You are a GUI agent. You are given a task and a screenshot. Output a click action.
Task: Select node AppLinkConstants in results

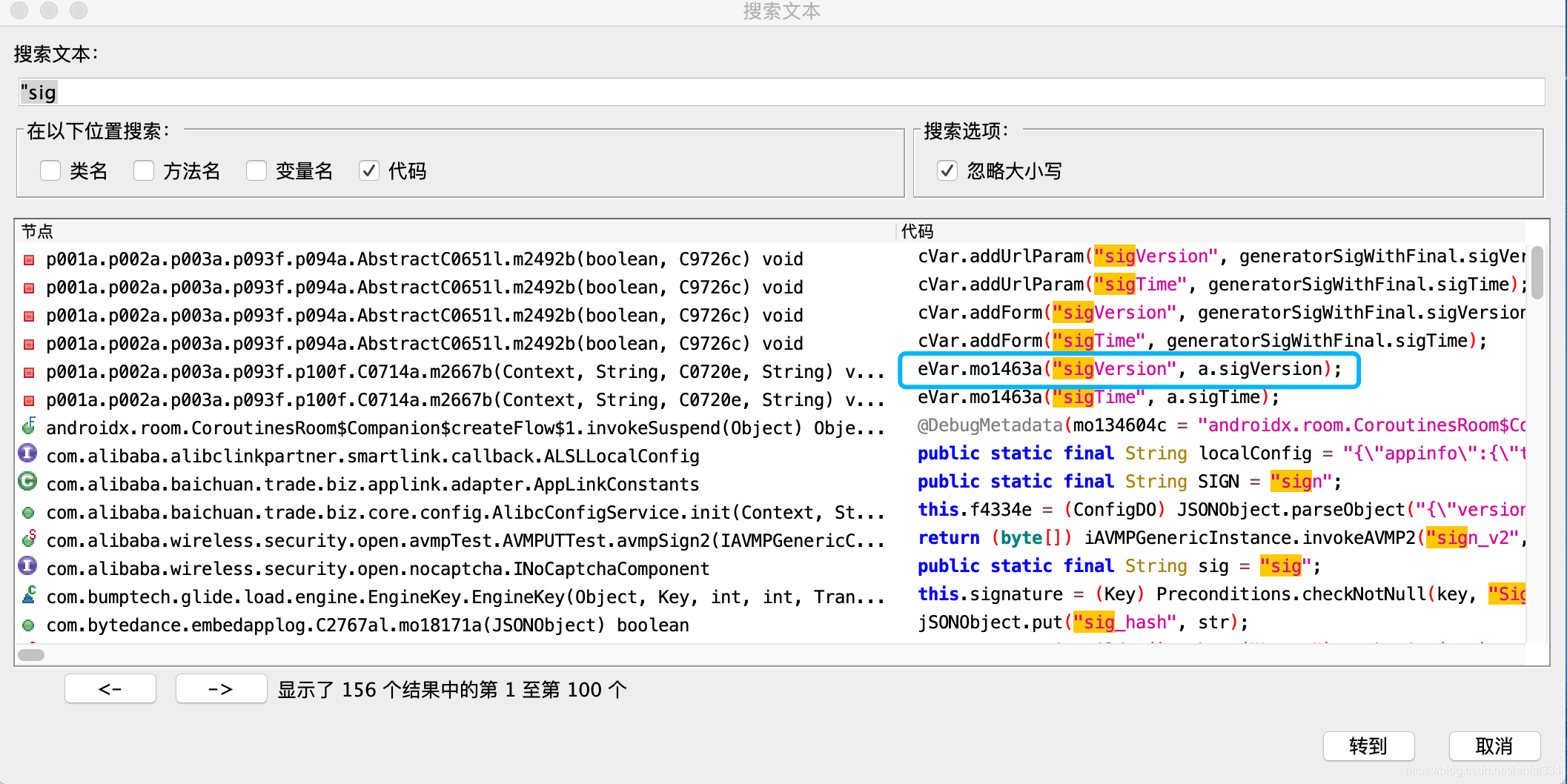click(373, 485)
